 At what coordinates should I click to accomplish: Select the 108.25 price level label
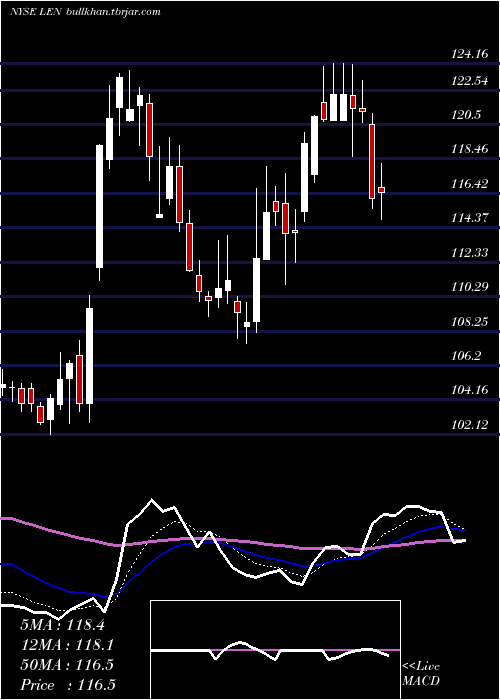tap(470, 321)
